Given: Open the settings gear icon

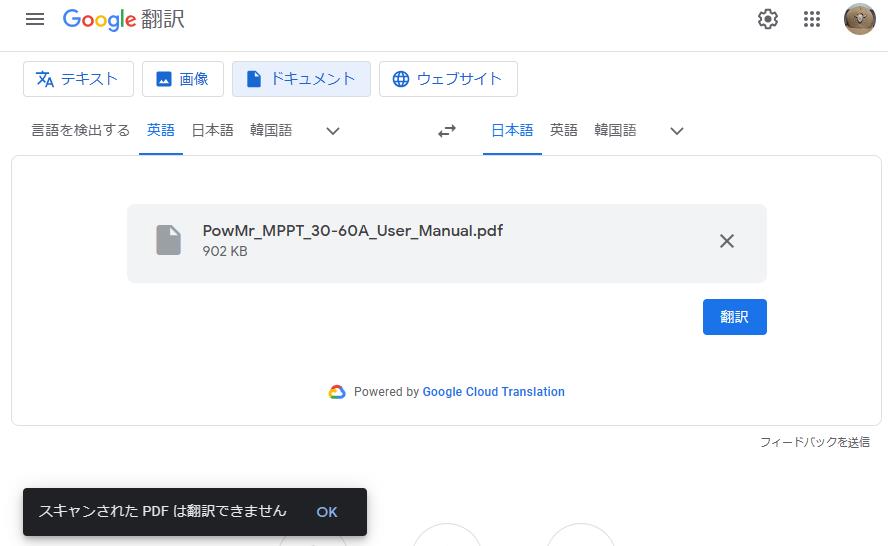Looking at the screenshot, I should (767, 19).
